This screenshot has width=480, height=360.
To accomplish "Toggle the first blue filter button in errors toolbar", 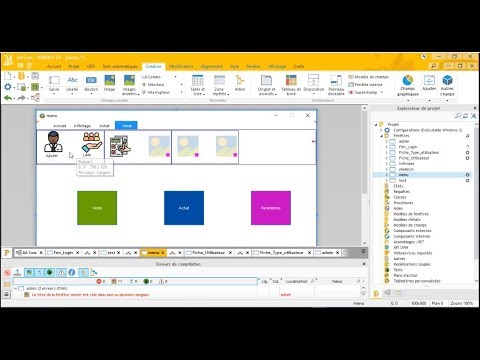I will (29, 272).
